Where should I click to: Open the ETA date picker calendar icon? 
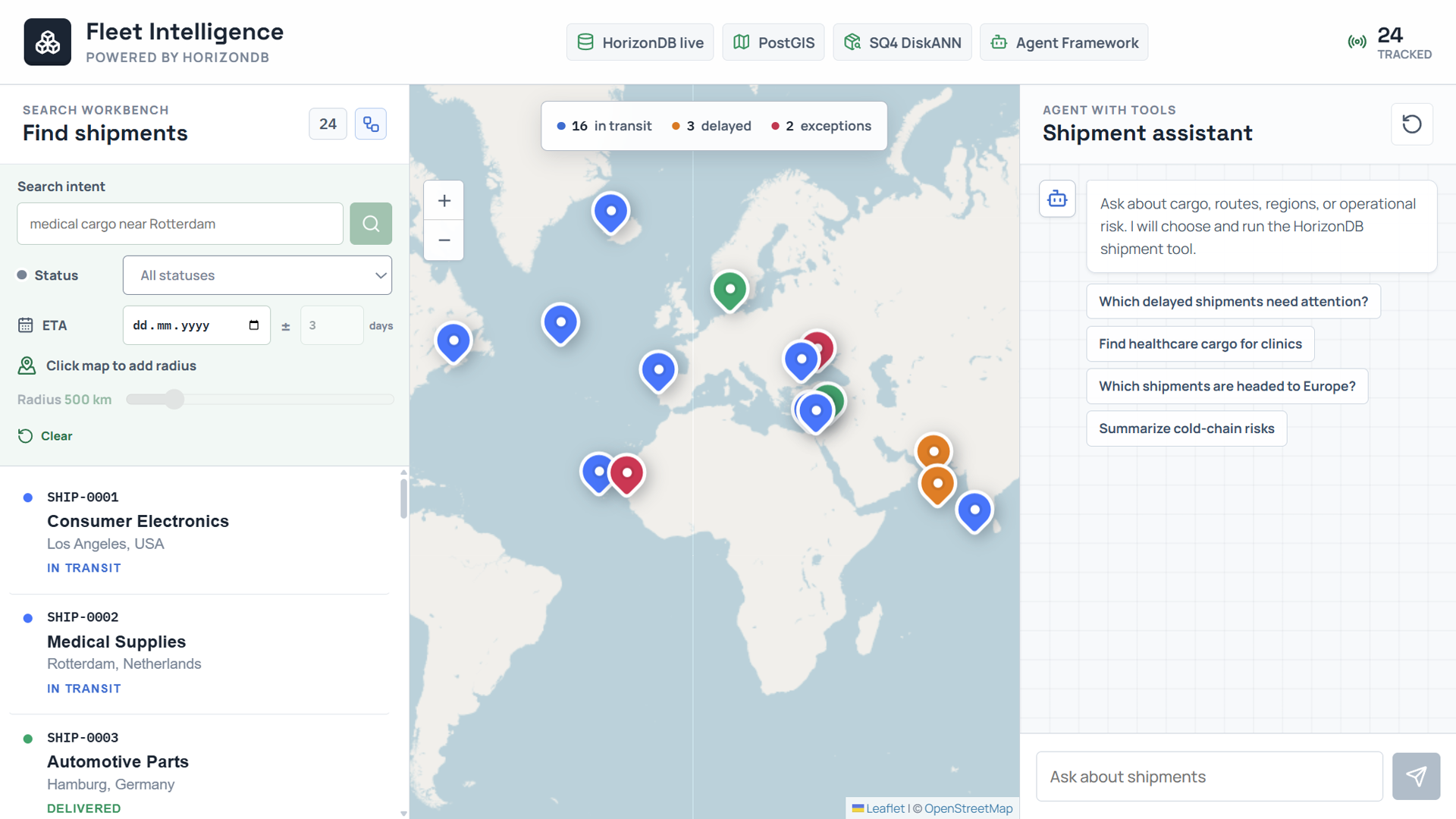(x=254, y=325)
